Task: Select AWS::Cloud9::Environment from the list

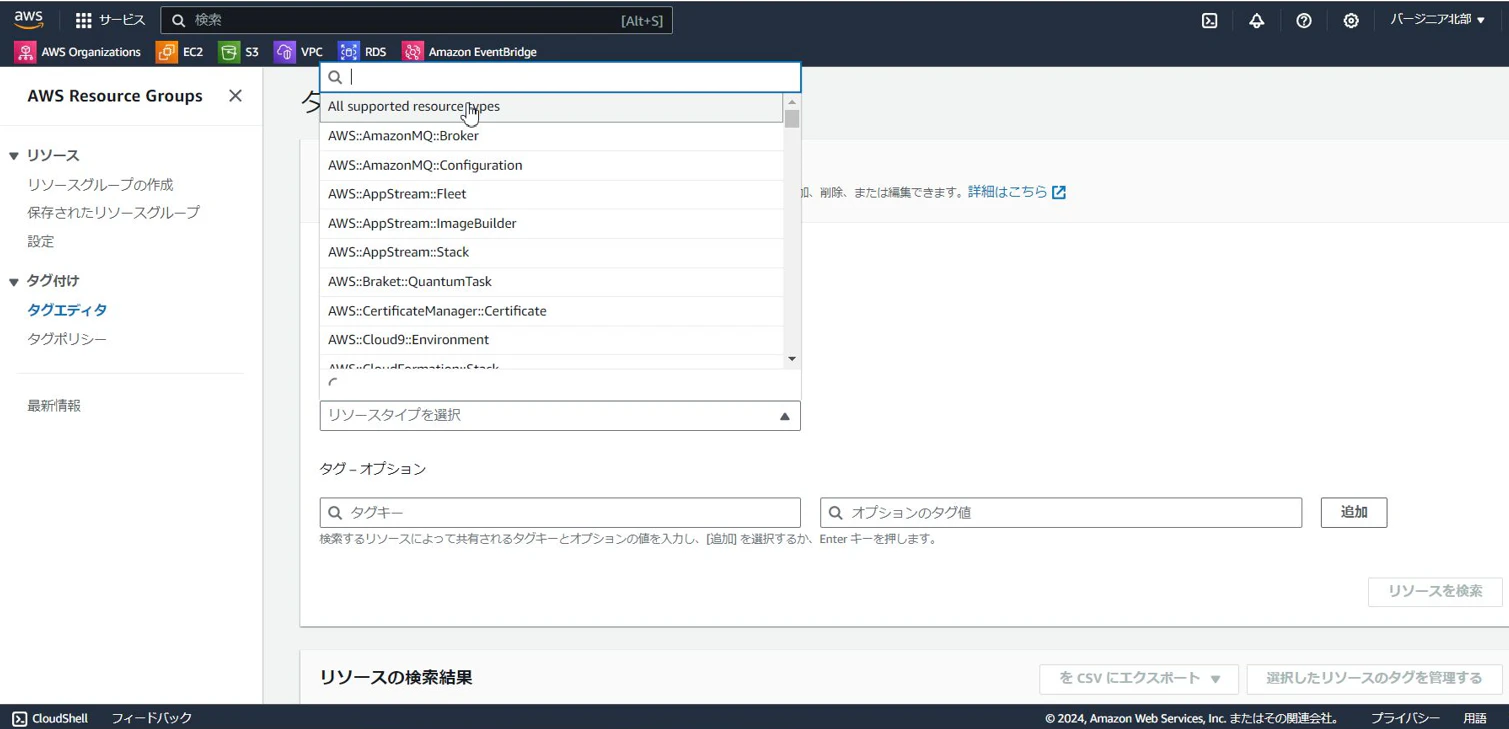Action: click(551, 340)
